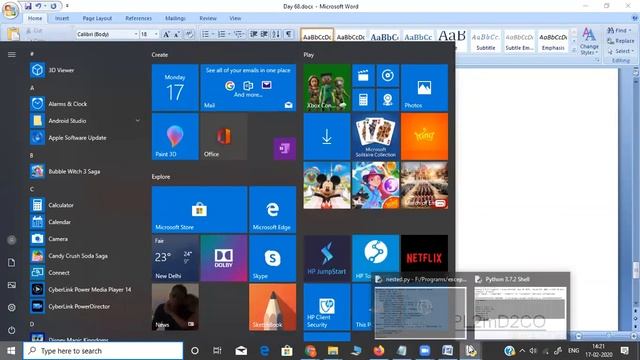Viewport: 640px width, 360px height.
Task: Click Find in Word Editing group
Action: pos(619,30)
